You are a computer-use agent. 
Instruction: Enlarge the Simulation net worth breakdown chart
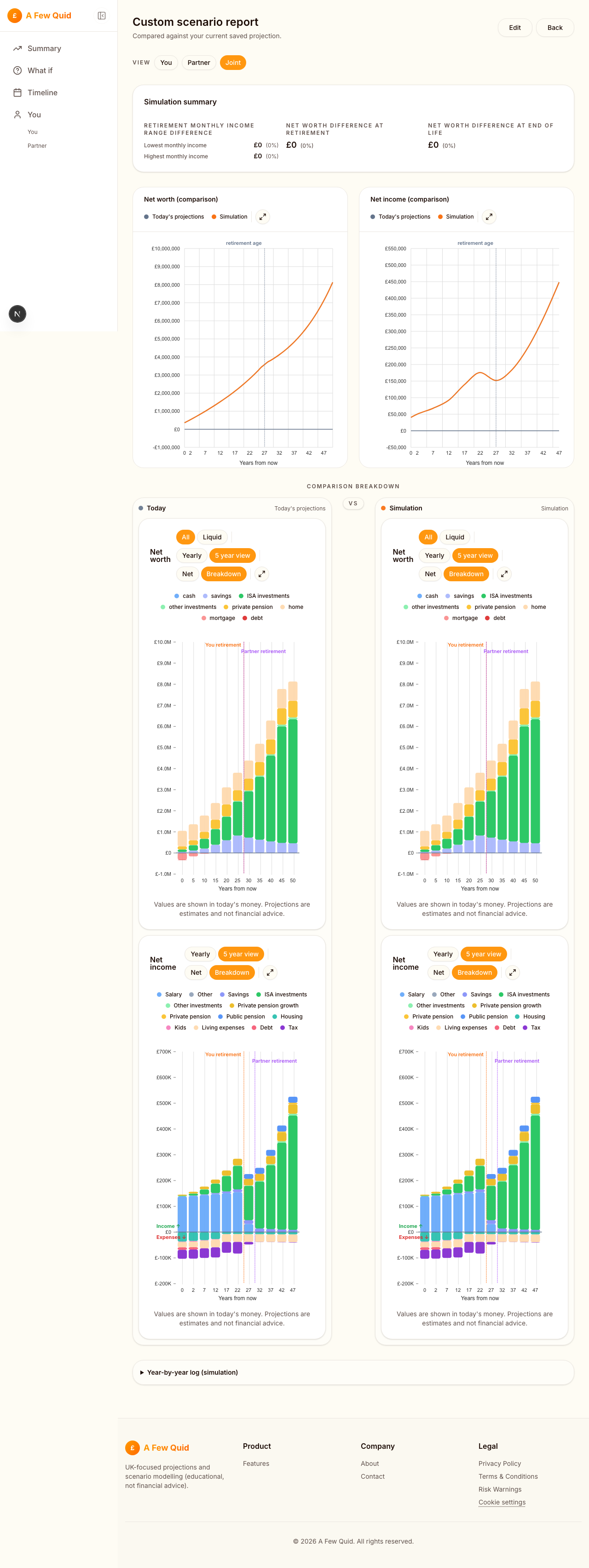pos(504,573)
